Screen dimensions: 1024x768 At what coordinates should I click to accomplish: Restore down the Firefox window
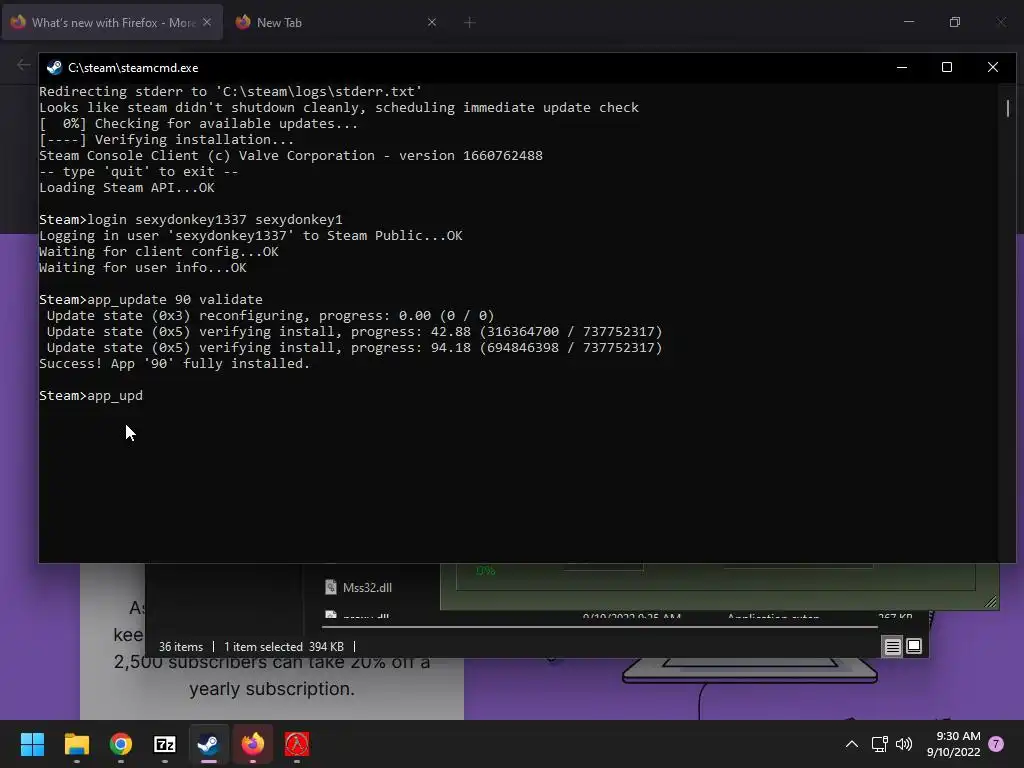pyautogui.click(x=955, y=22)
